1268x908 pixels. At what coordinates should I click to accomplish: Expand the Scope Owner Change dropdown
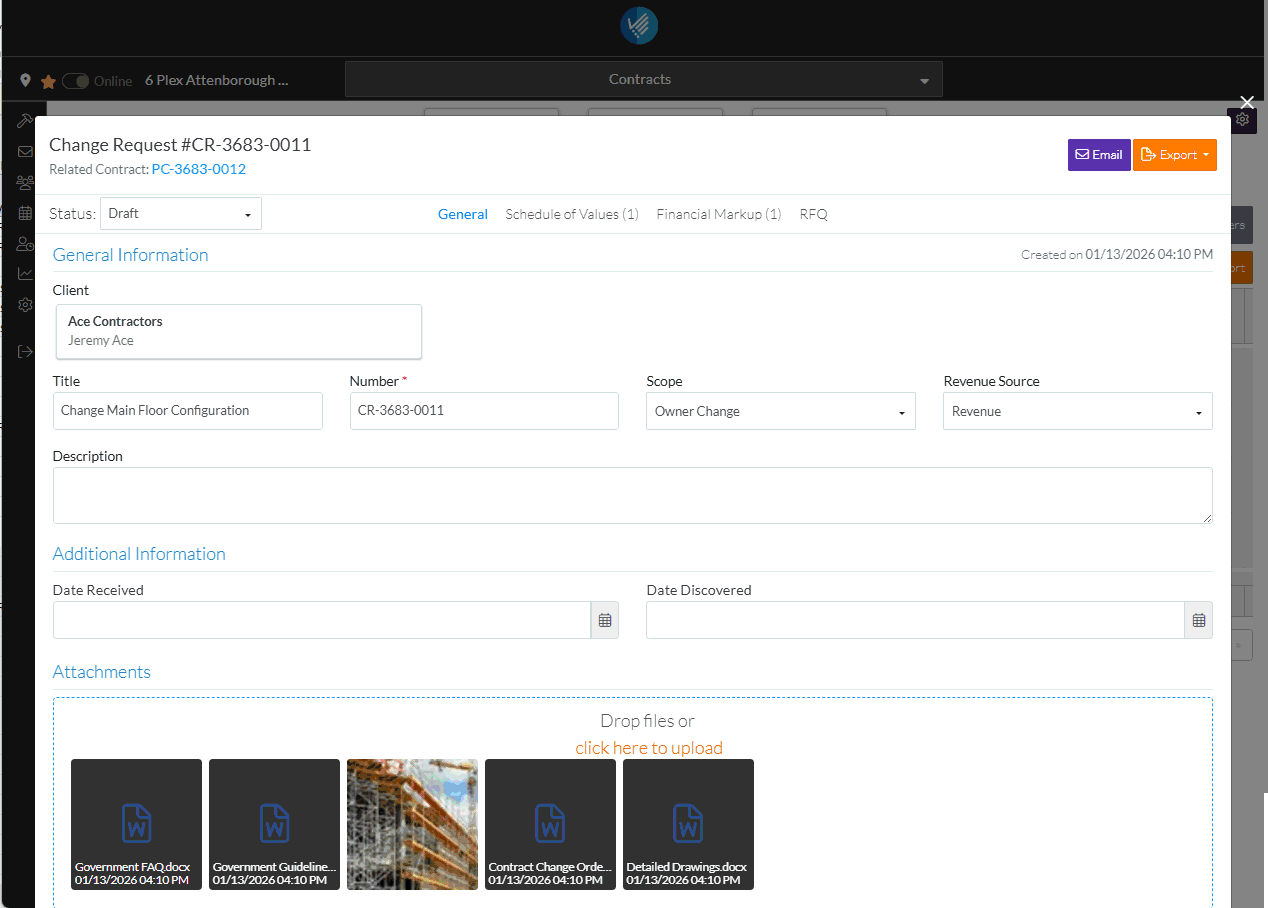[x=780, y=411]
